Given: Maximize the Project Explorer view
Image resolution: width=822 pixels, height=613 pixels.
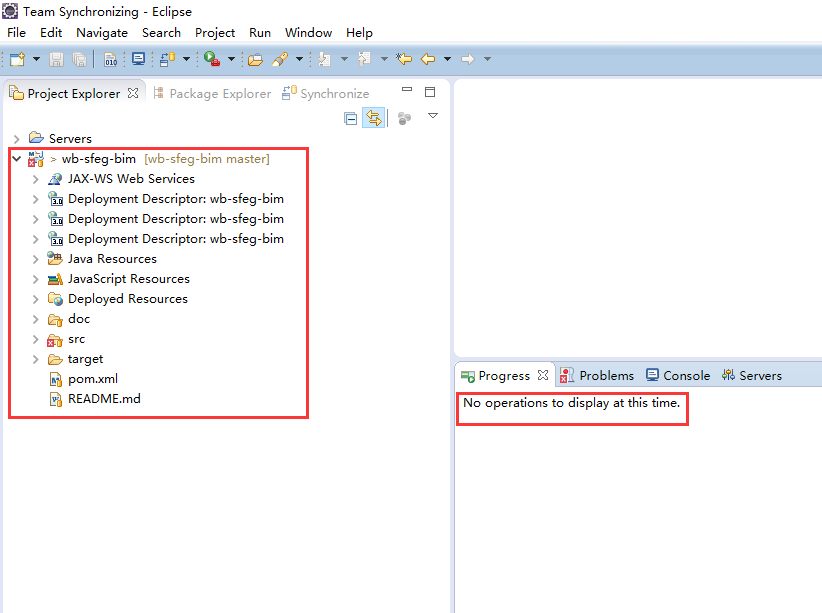Looking at the screenshot, I should pyautogui.click(x=430, y=92).
